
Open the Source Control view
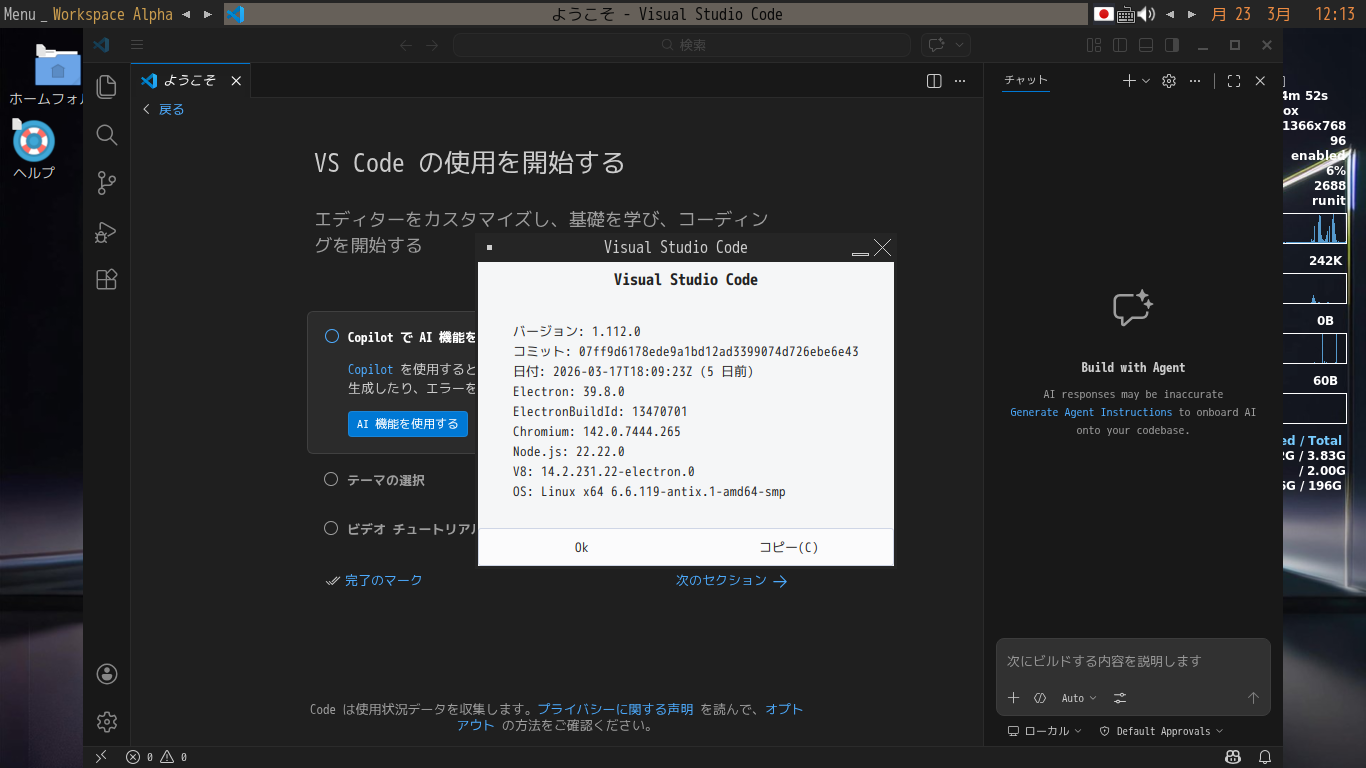click(107, 183)
